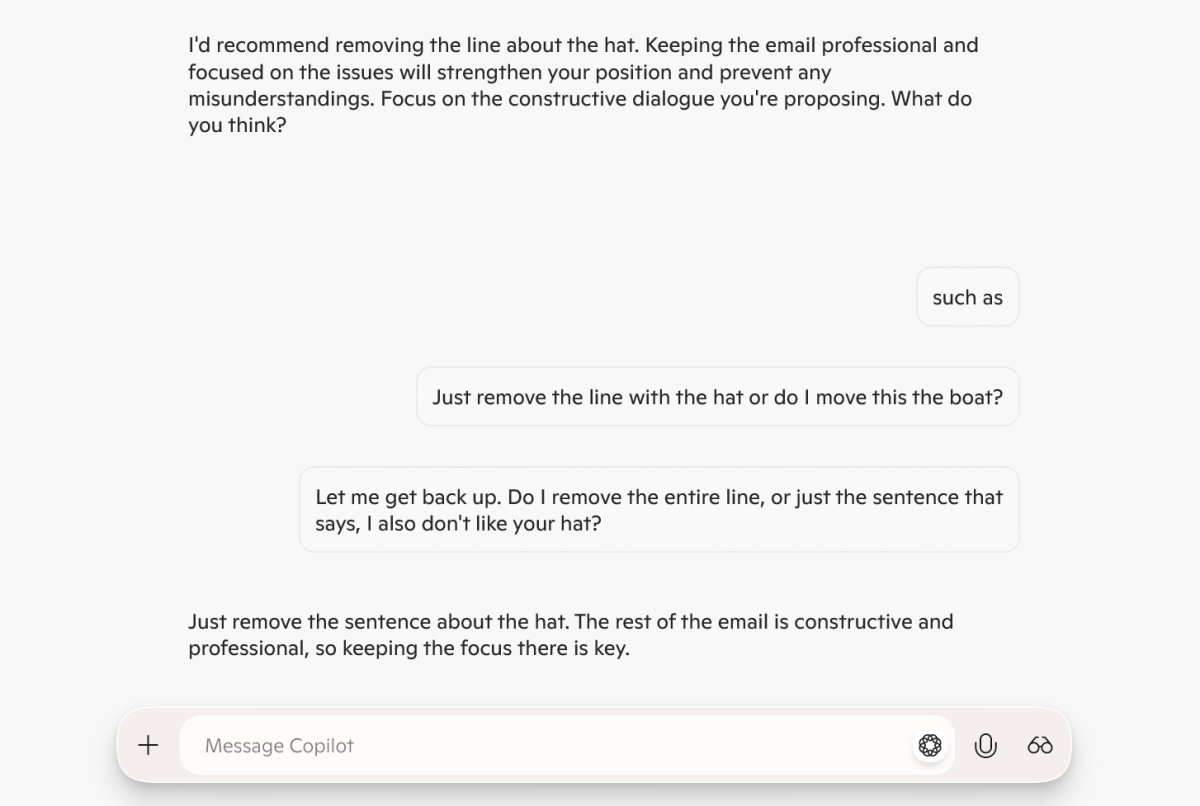Start voice input with the microphone icon

click(985, 745)
